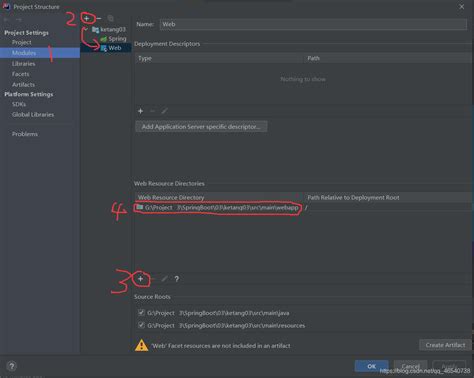The image size is (474, 378).
Task: Click the dialog help button at bottom-left
Action: (x=12, y=366)
